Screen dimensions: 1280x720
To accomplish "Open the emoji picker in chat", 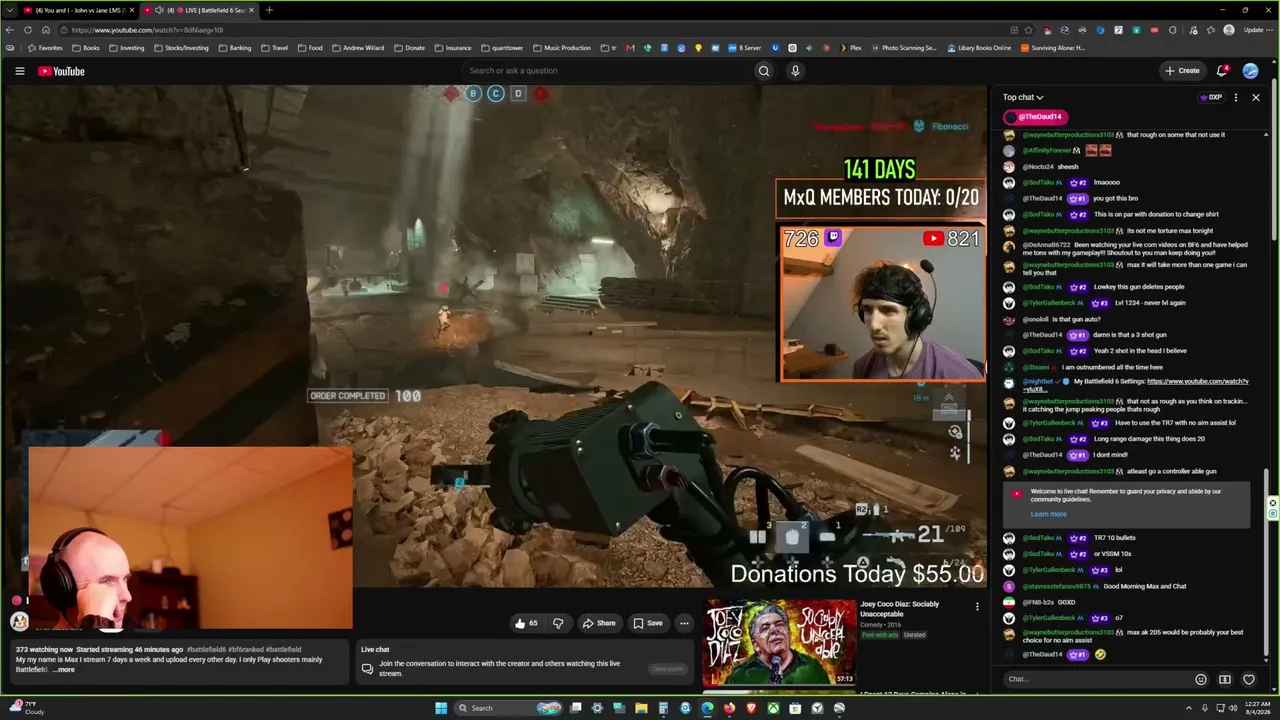I will tap(1201, 679).
